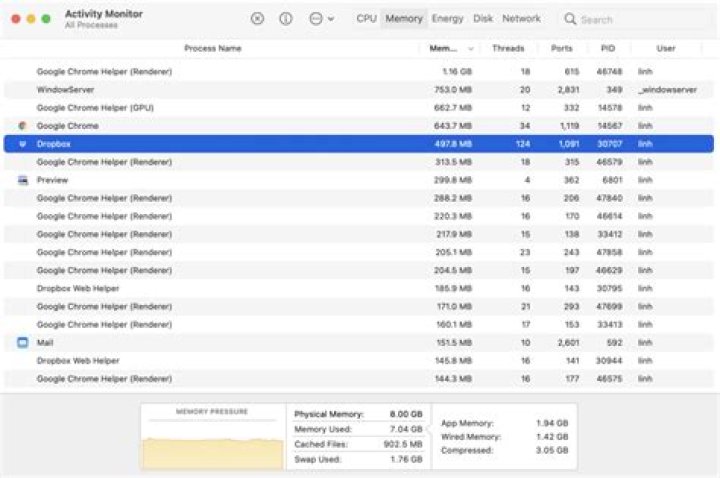Select Chrome Helper (Renderer) using 217.9 MB
Image resolution: width=720 pixels, height=478 pixels.
click(x=359, y=234)
